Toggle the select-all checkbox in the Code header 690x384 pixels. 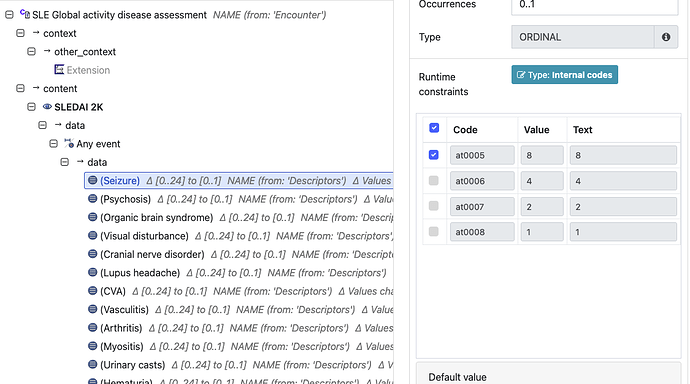(x=434, y=128)
